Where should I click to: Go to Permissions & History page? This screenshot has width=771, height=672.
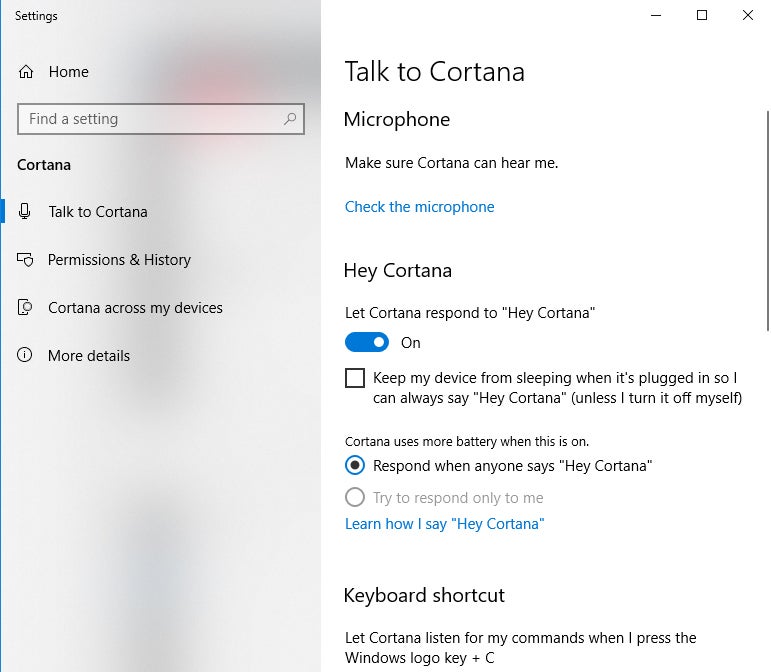119,260
